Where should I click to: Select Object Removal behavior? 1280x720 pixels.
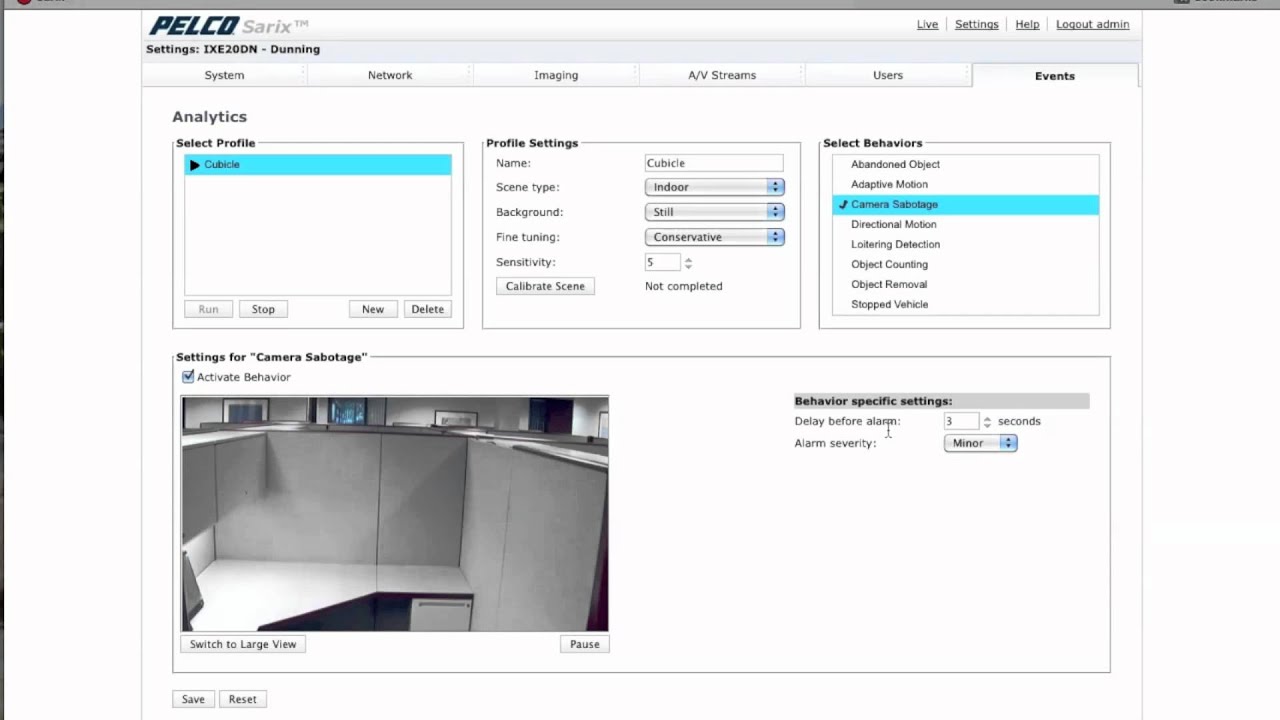click(x=966, y=284)
